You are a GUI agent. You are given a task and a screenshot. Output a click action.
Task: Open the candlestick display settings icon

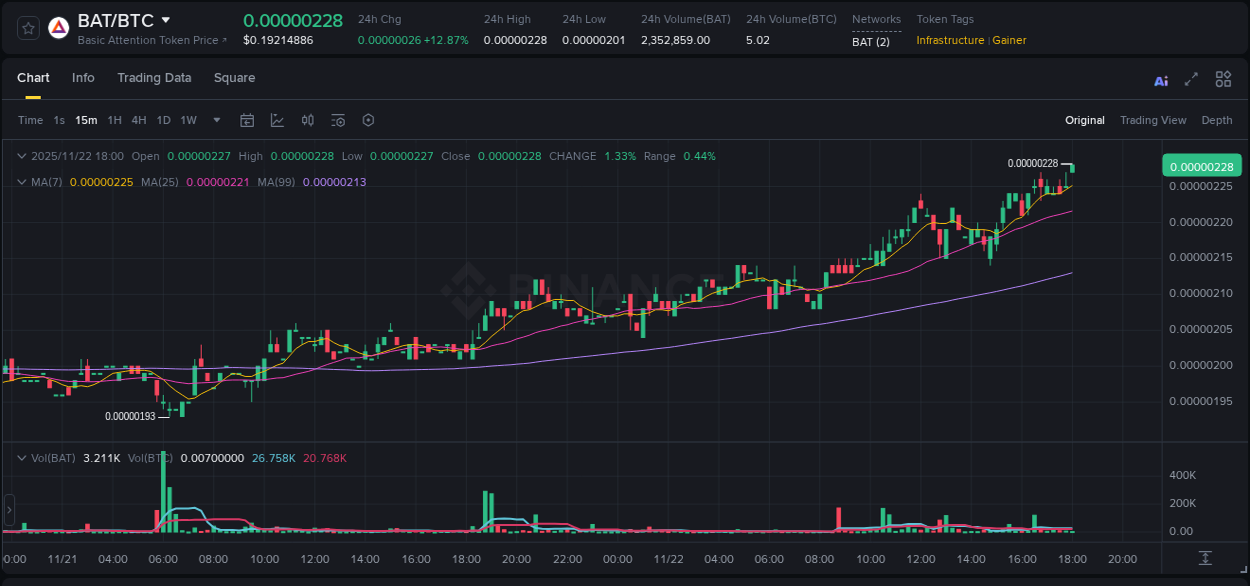[307, 119]
